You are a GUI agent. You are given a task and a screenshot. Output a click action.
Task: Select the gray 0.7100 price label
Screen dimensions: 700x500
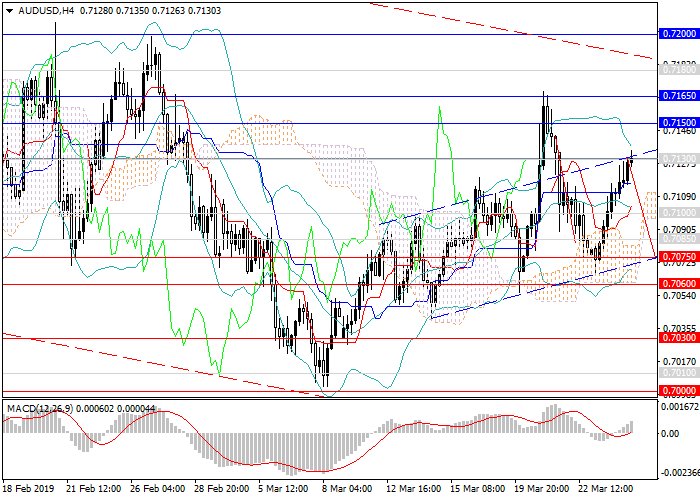(x=678, y=213)
